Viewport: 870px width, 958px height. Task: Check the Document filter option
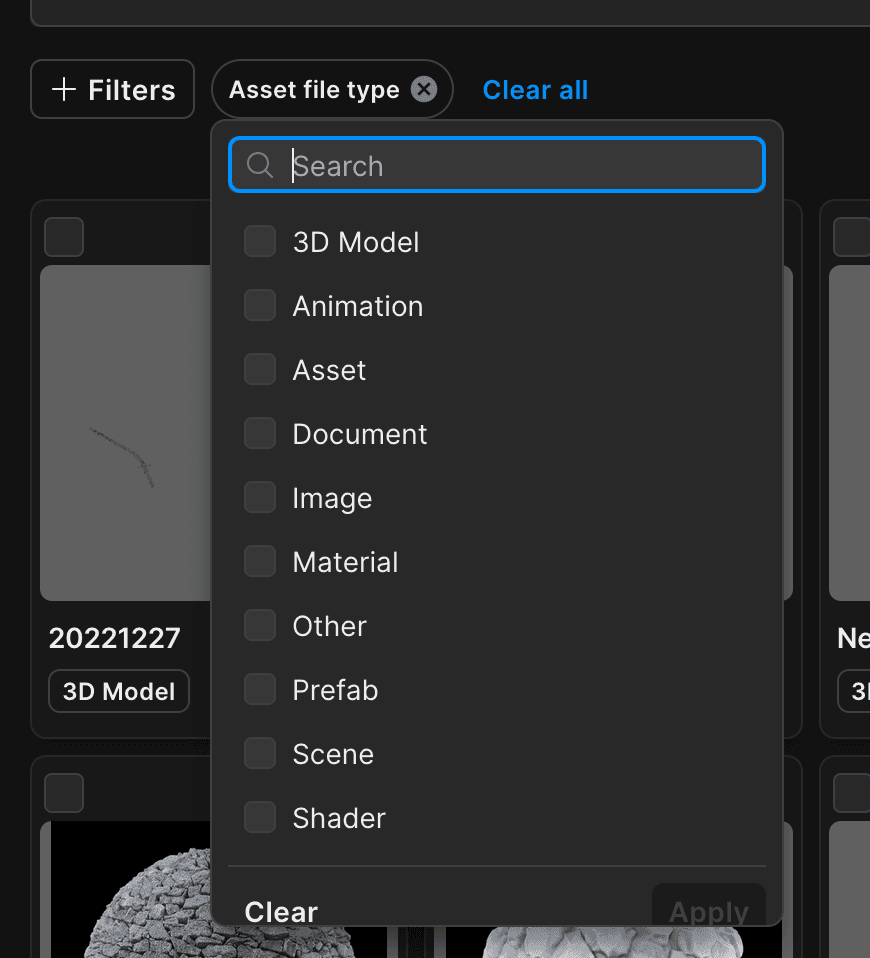(x=259, y=433)
